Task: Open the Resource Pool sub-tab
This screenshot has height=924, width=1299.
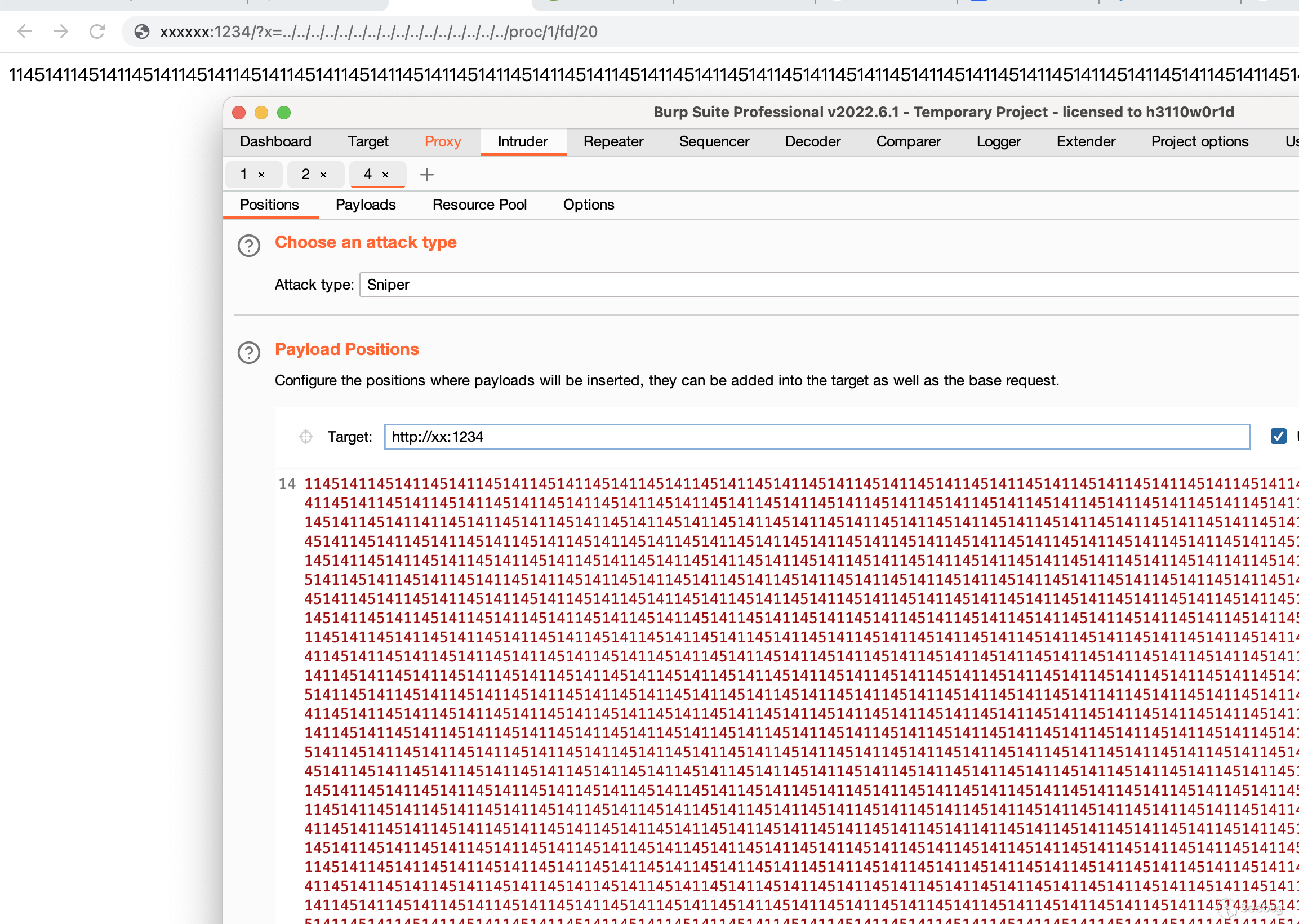Action: [479, 205]
